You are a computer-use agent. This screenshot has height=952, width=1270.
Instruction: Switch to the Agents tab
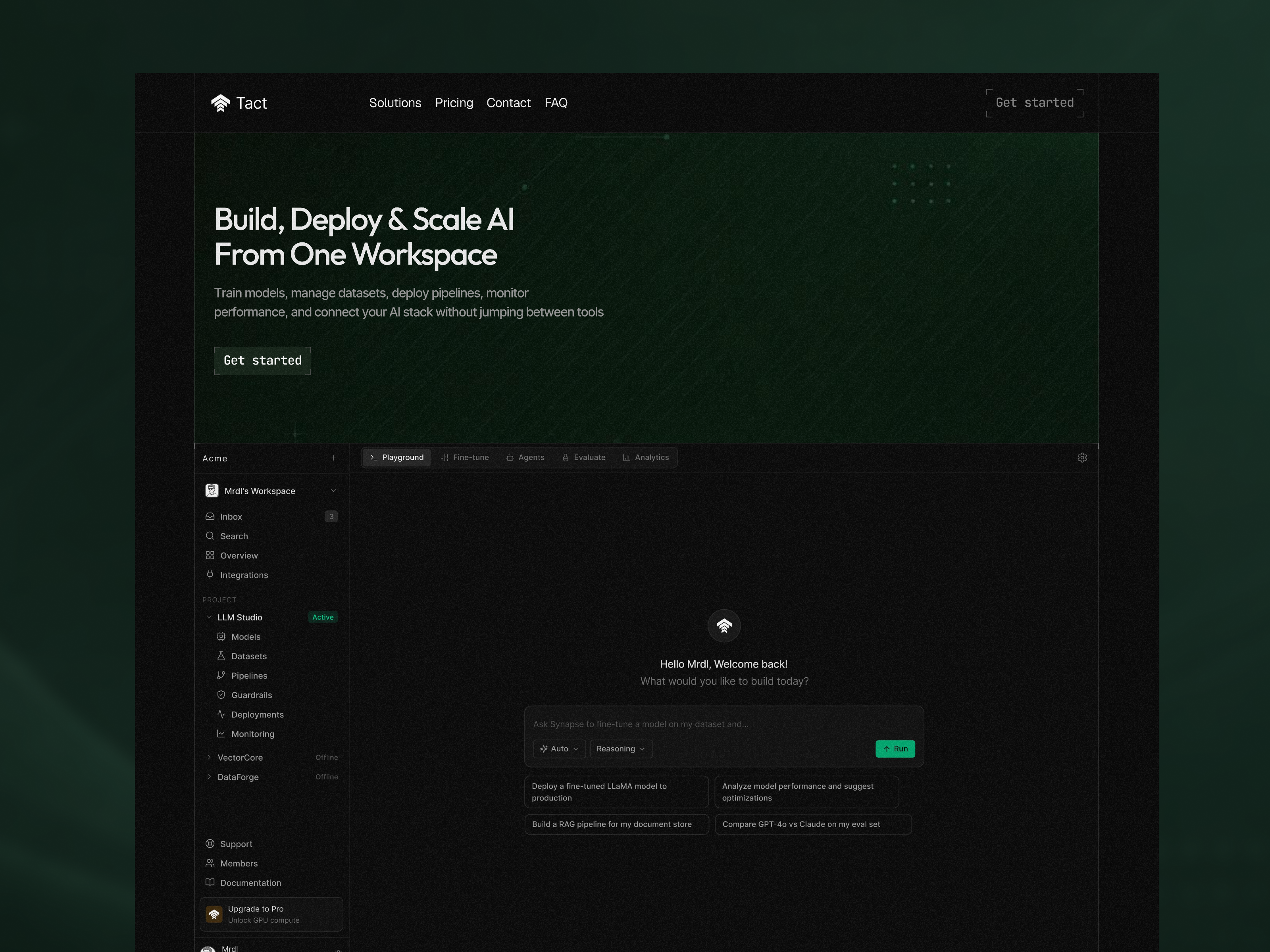point(525,457)
